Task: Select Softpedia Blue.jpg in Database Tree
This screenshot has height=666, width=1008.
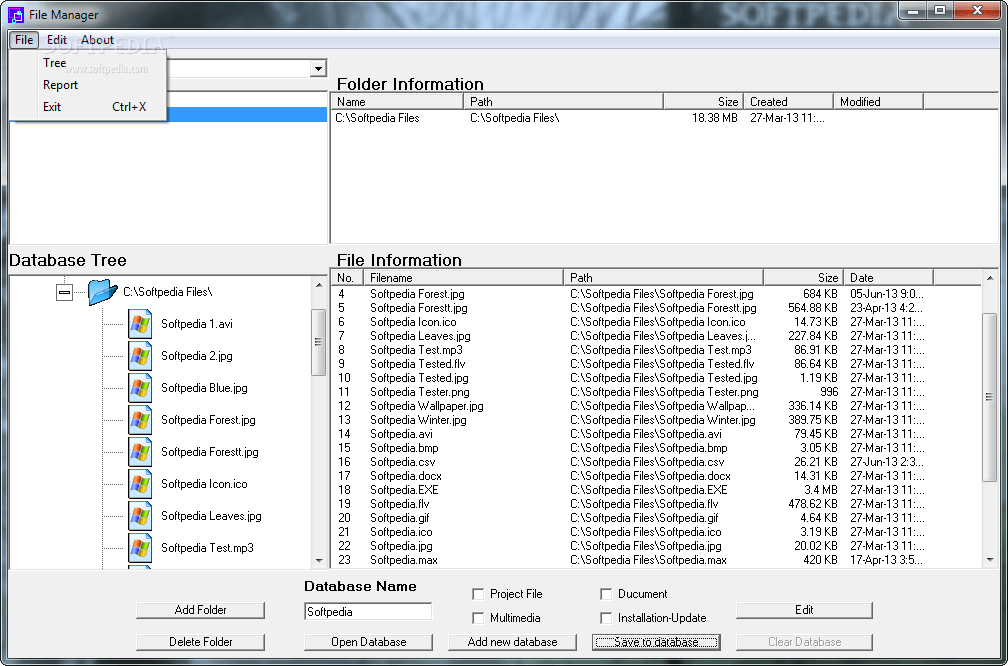Action: [204, 388]
